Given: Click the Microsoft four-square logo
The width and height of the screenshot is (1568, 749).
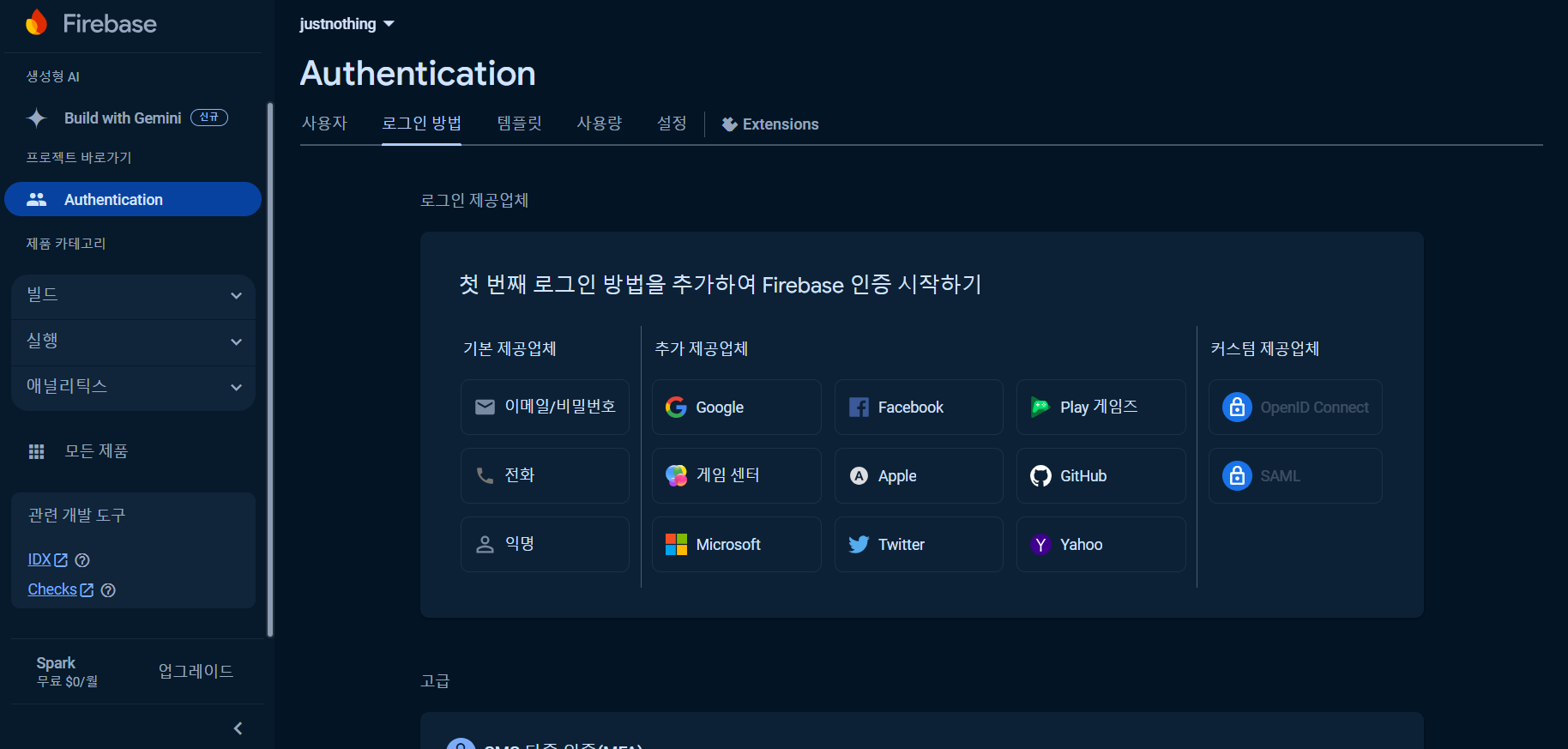Looking at the screenshot, I should [x=676, y=544].
